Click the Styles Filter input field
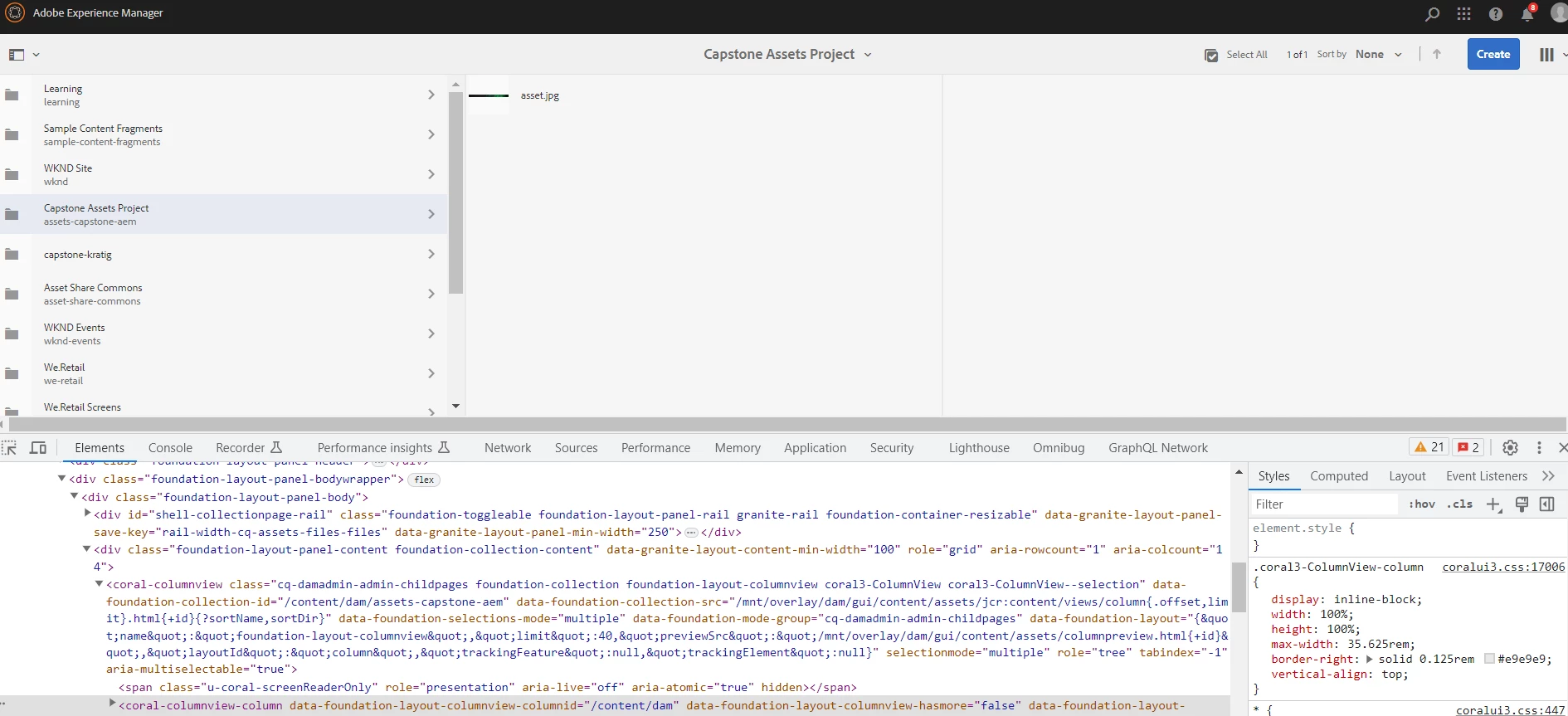Screen dimensions: 1568x716 pos(1323,504)
